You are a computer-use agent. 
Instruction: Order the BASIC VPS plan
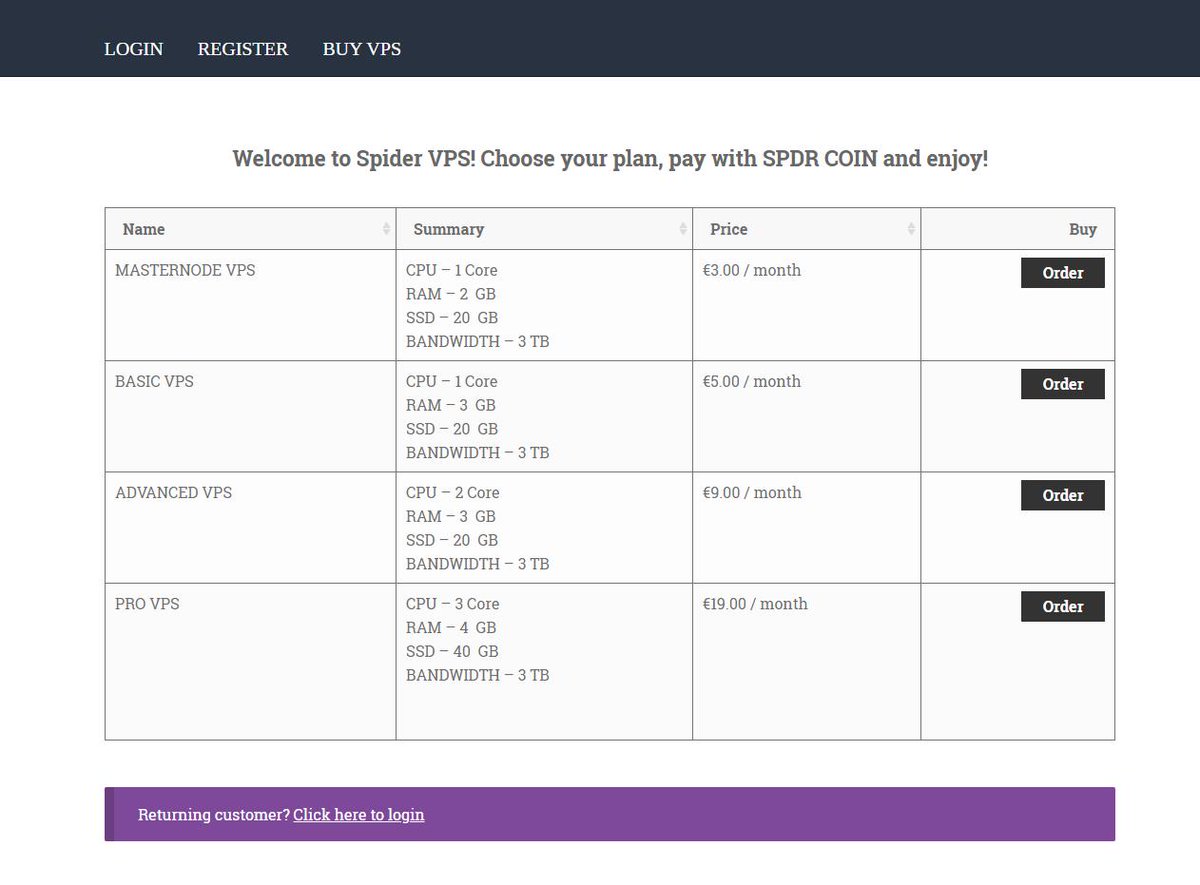point(1062,383)
